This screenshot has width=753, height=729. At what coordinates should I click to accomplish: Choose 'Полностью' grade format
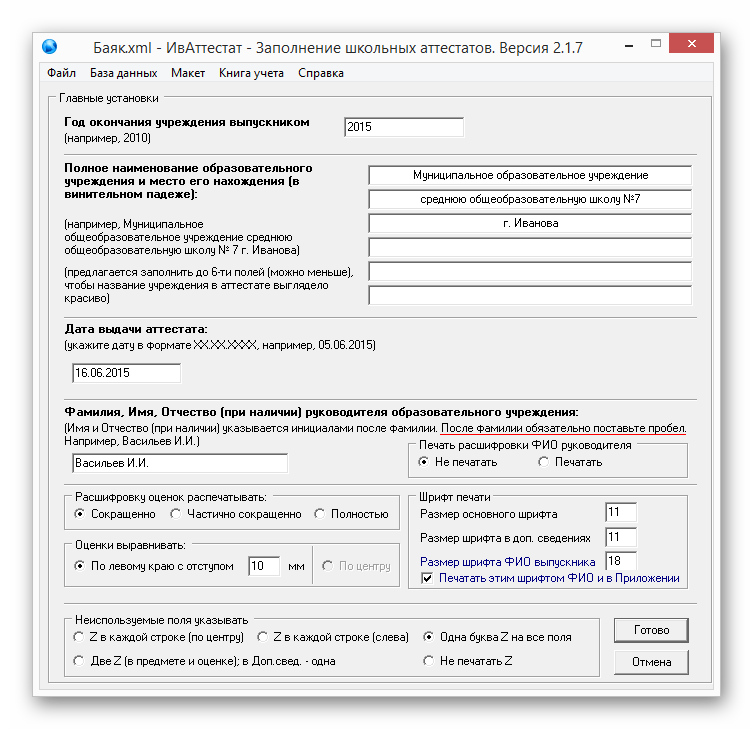pos(320,514)
